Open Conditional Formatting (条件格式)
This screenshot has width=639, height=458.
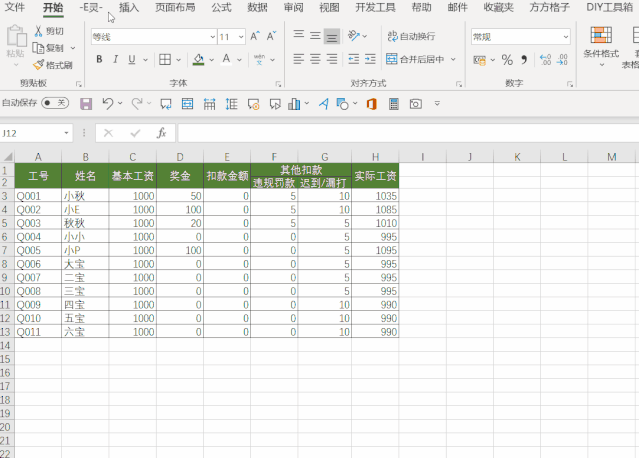601,46
